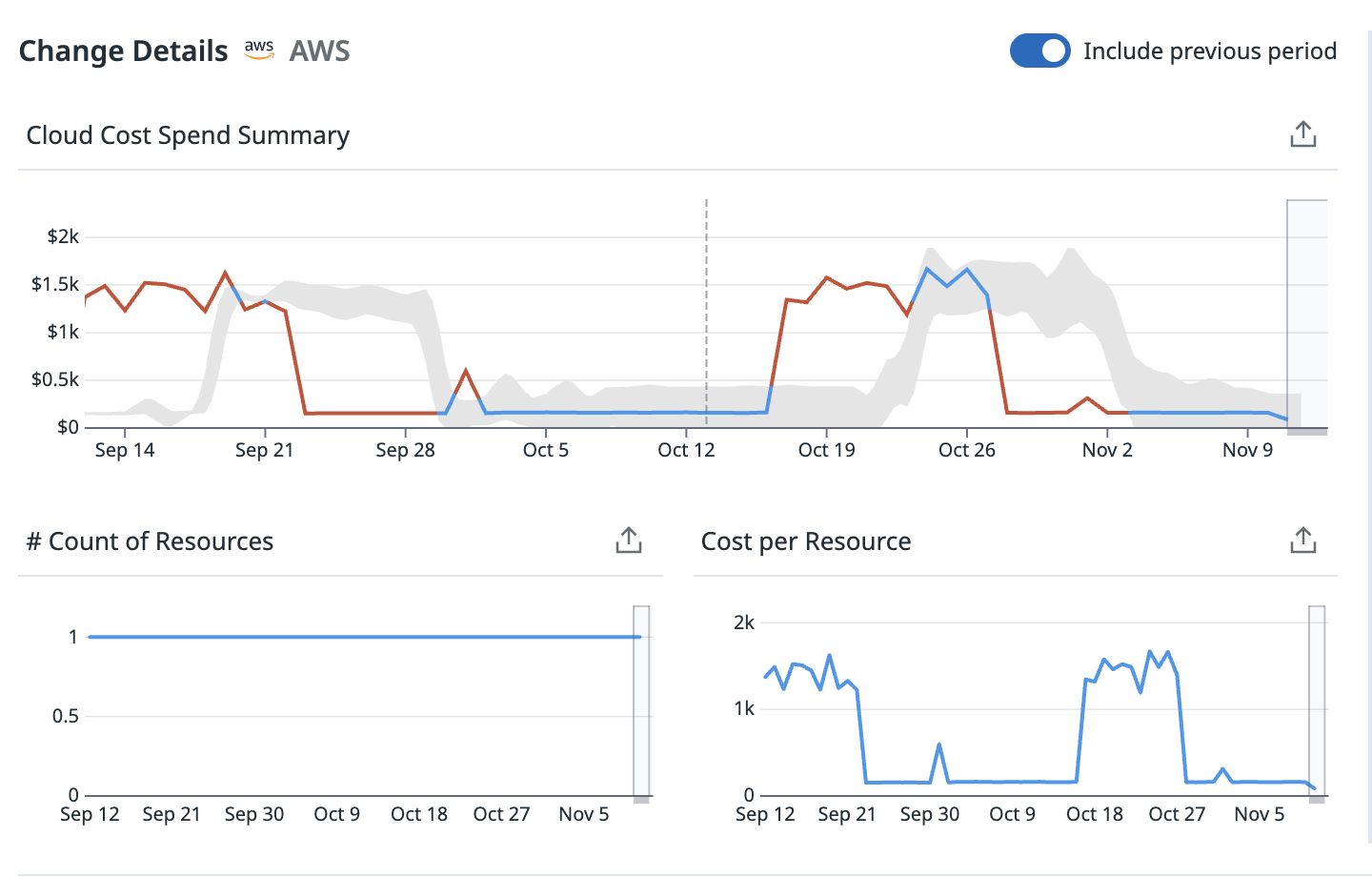1372x877 pixels.
Task: Export the Cost per Resource chart
Action: point(1302,540)
